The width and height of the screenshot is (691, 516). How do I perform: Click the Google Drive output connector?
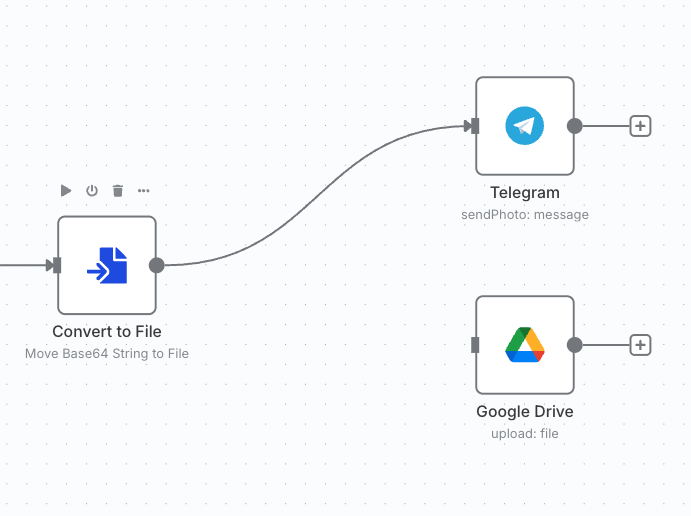coord(575,345)
